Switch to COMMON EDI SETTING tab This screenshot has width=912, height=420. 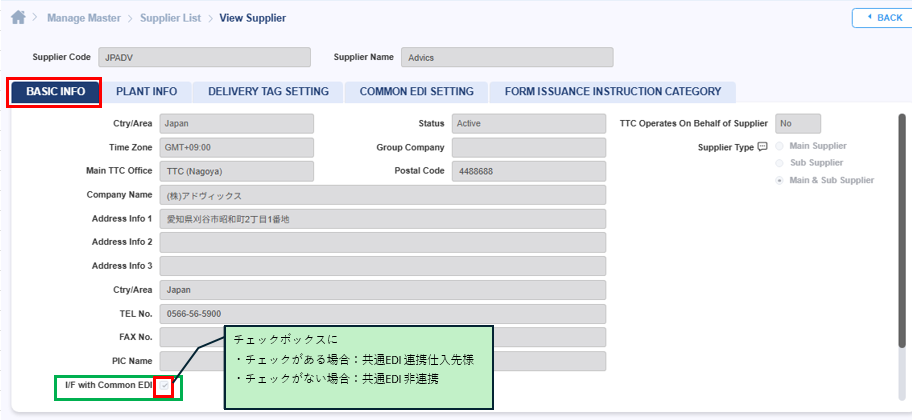coord(416,92)
